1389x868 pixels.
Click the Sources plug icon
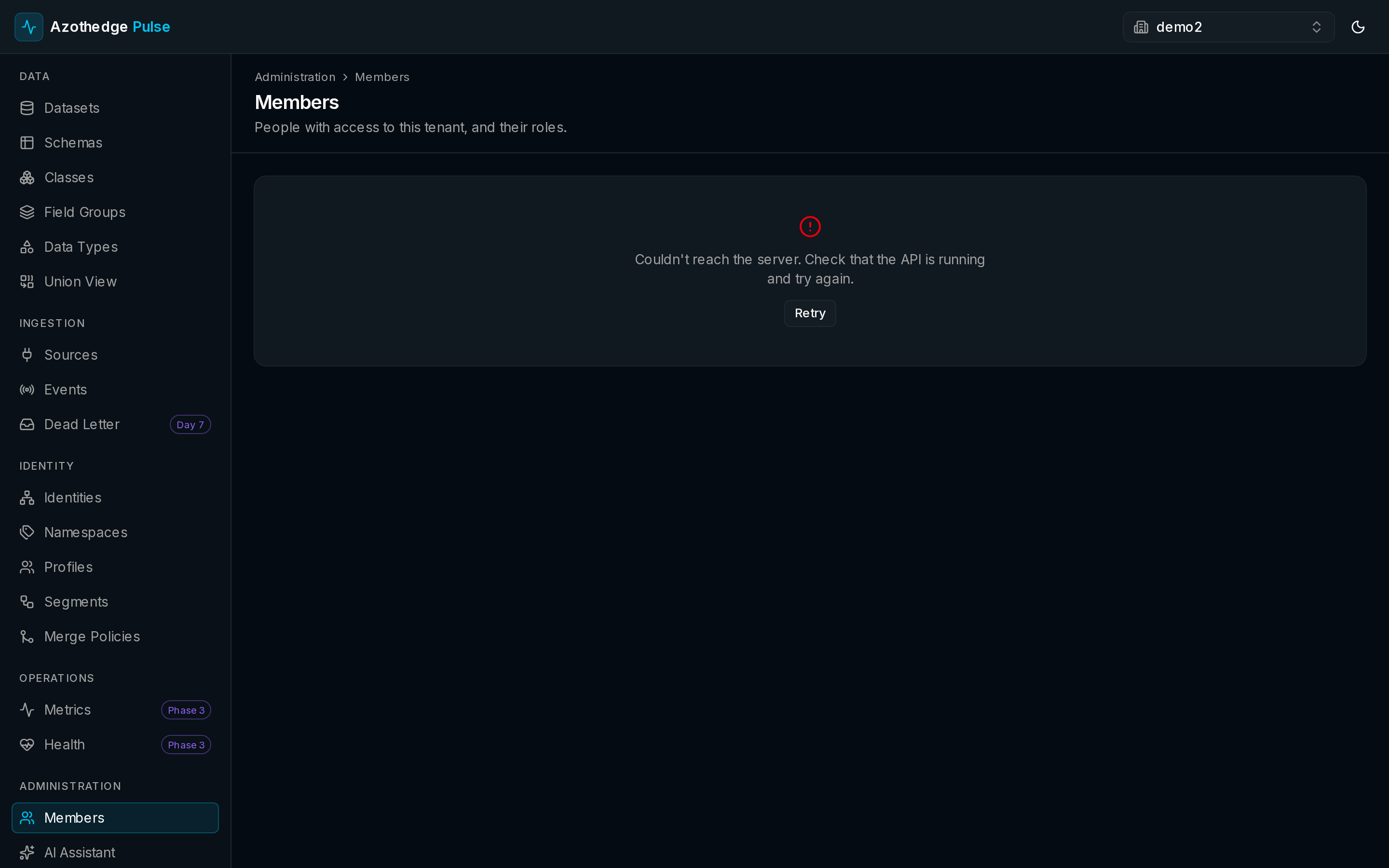[x=27, y=355]
